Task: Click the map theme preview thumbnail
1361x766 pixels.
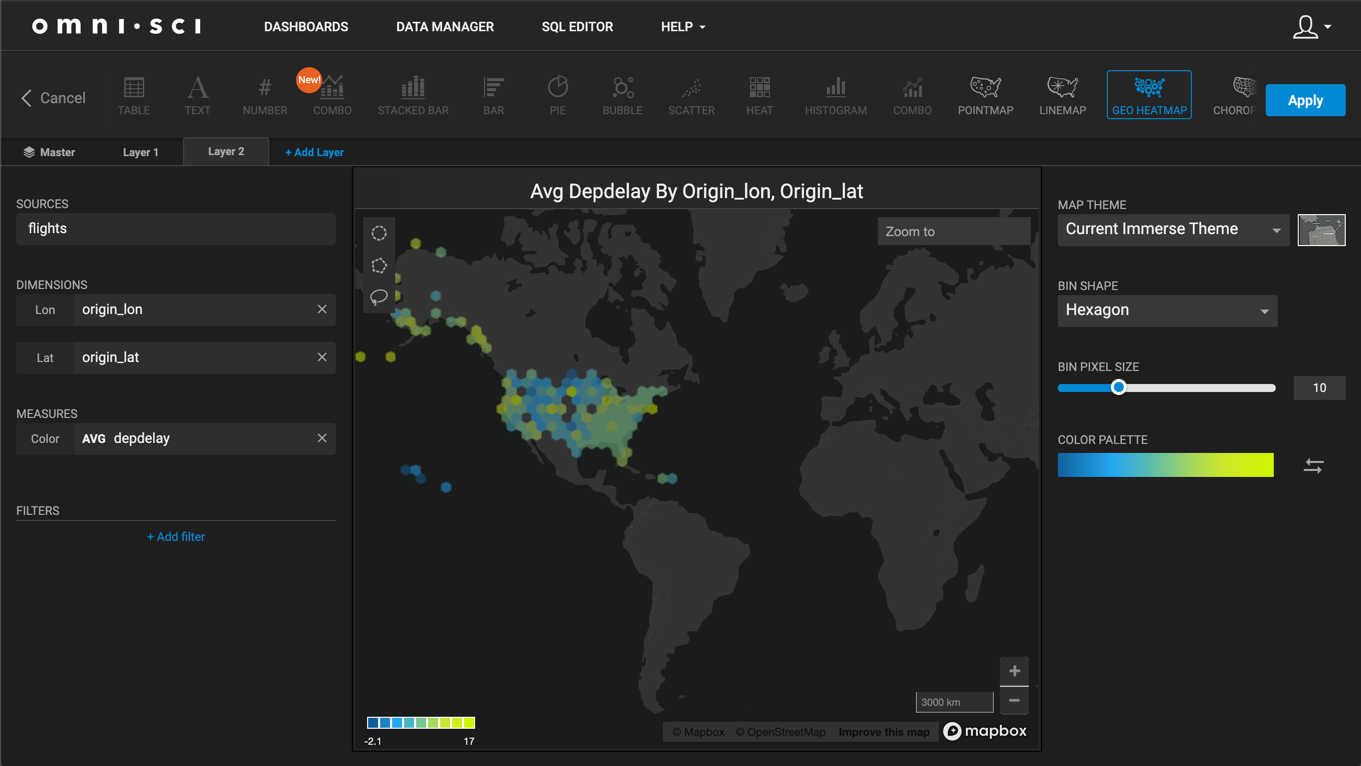Action: [x=1321, y=230]
